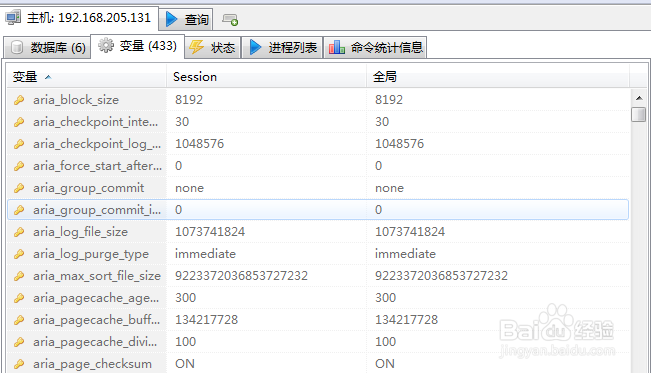
Task: Open the 进程列表 tab
Action: tap(282, 48)
